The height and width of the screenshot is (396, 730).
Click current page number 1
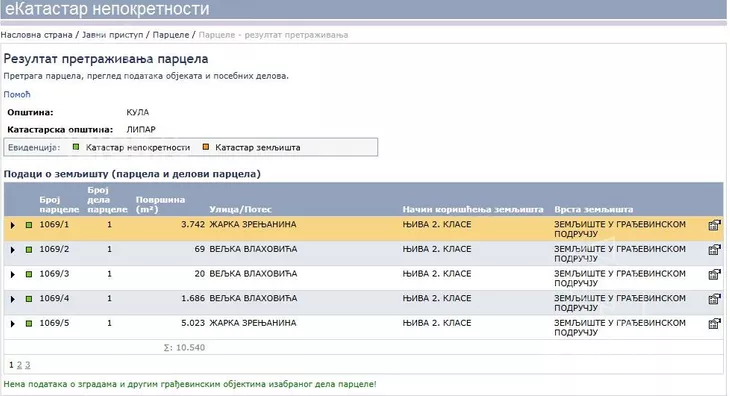click(11, 365)
